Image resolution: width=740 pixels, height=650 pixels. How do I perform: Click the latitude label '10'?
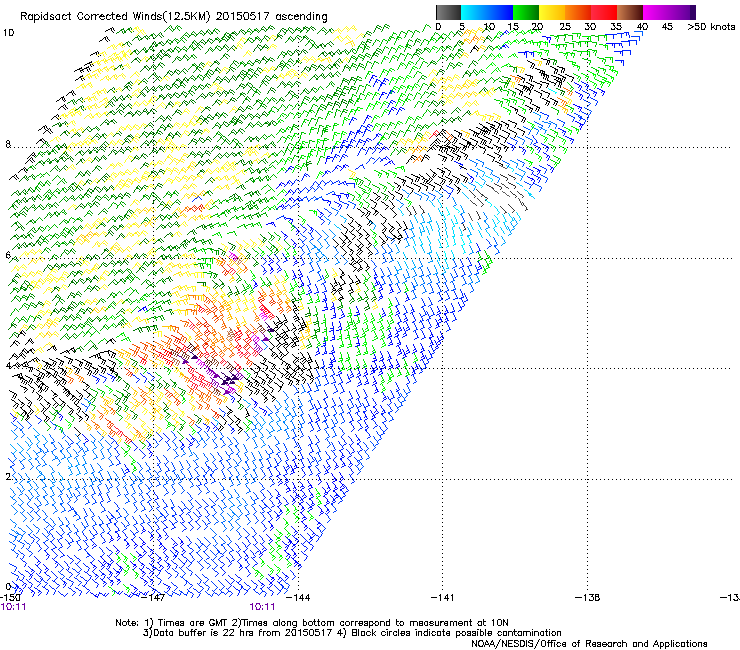pyautogui.click(x=8, y=33)
